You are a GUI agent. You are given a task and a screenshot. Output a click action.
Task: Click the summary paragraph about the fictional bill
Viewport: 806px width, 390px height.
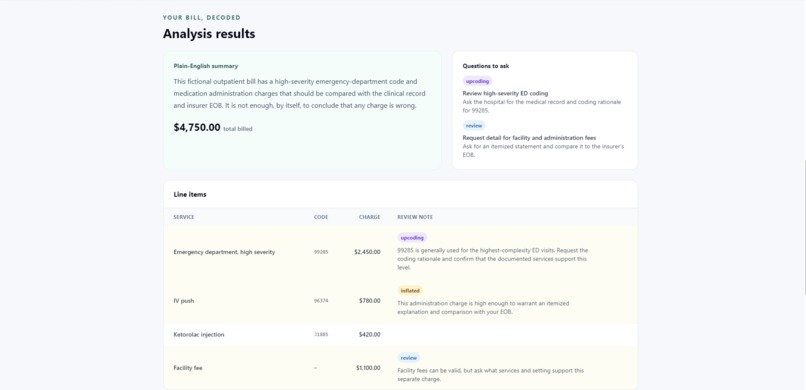point(300,94)
